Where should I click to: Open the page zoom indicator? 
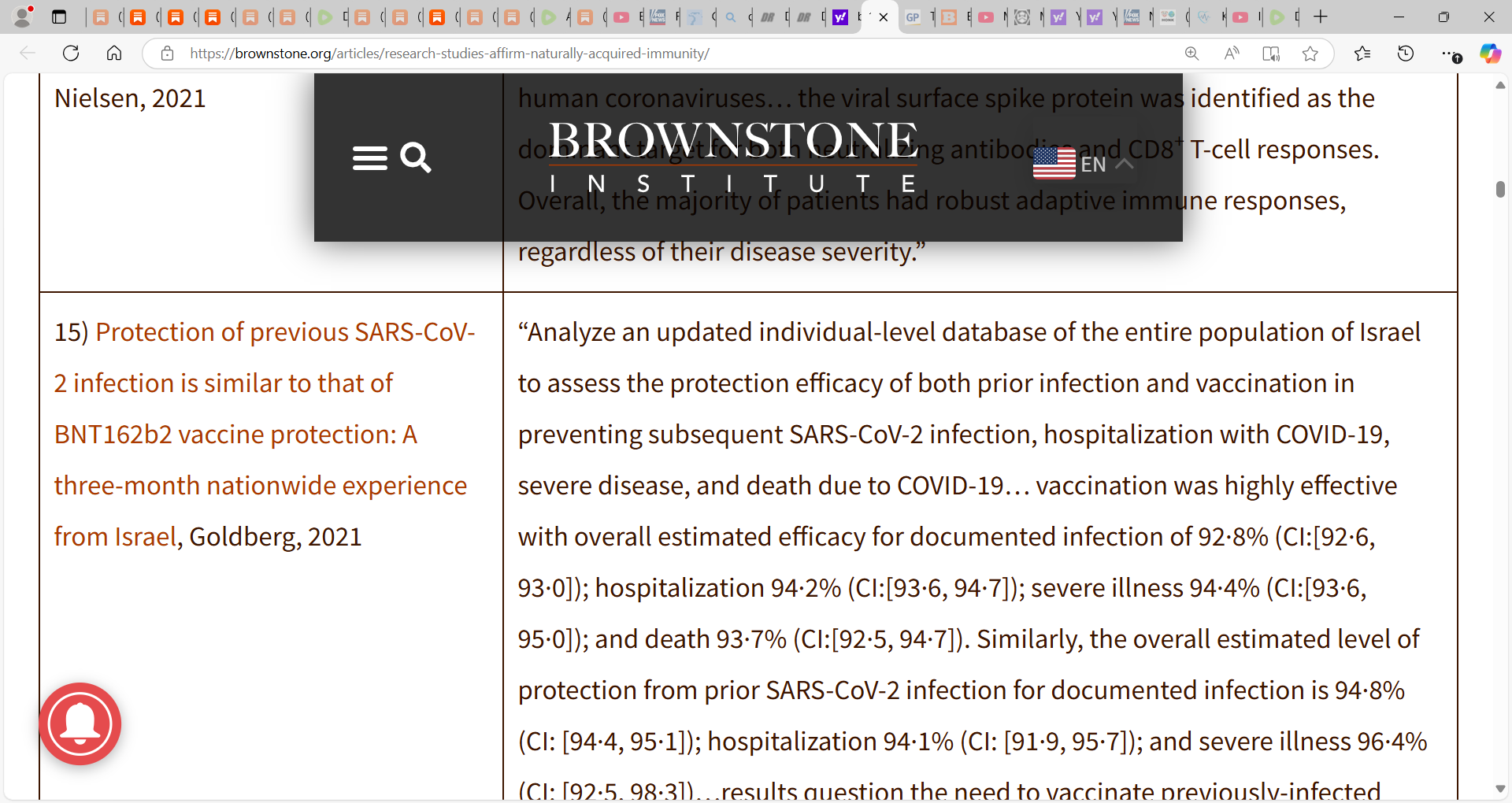[x=1192, y=54]
